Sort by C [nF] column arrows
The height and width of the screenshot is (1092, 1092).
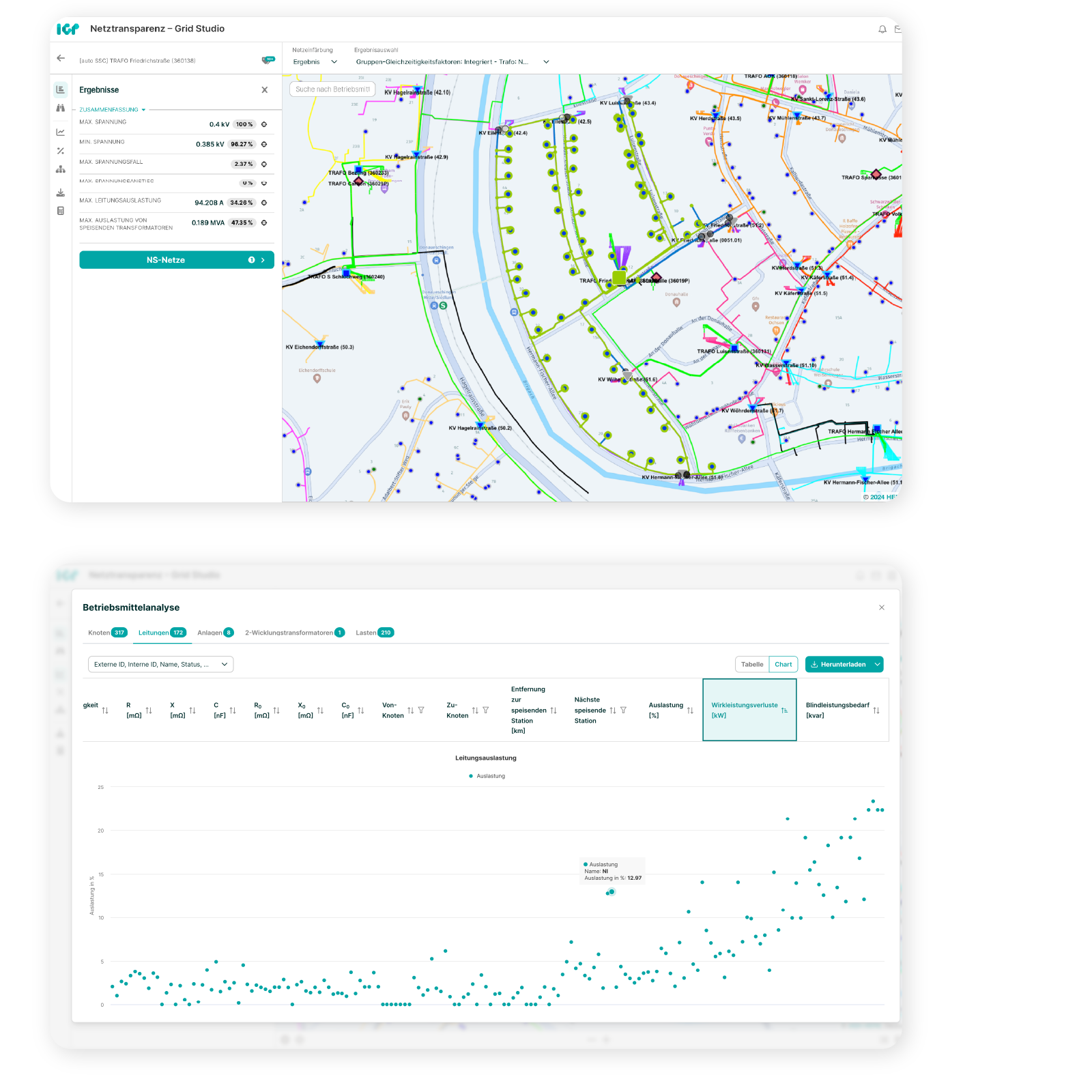(x=233, y=710)
